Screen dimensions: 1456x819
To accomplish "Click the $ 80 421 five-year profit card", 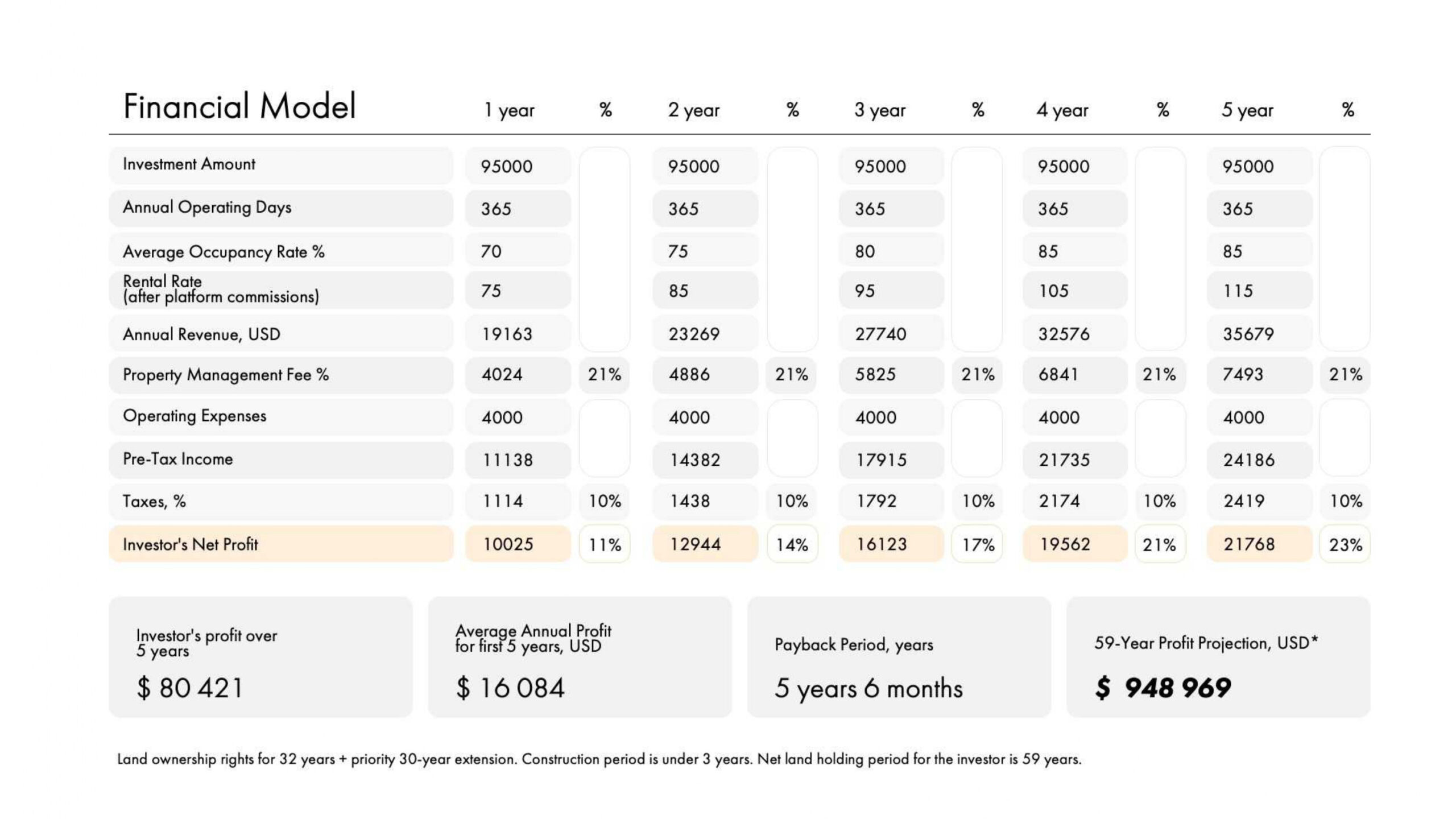I will (260, 657).
